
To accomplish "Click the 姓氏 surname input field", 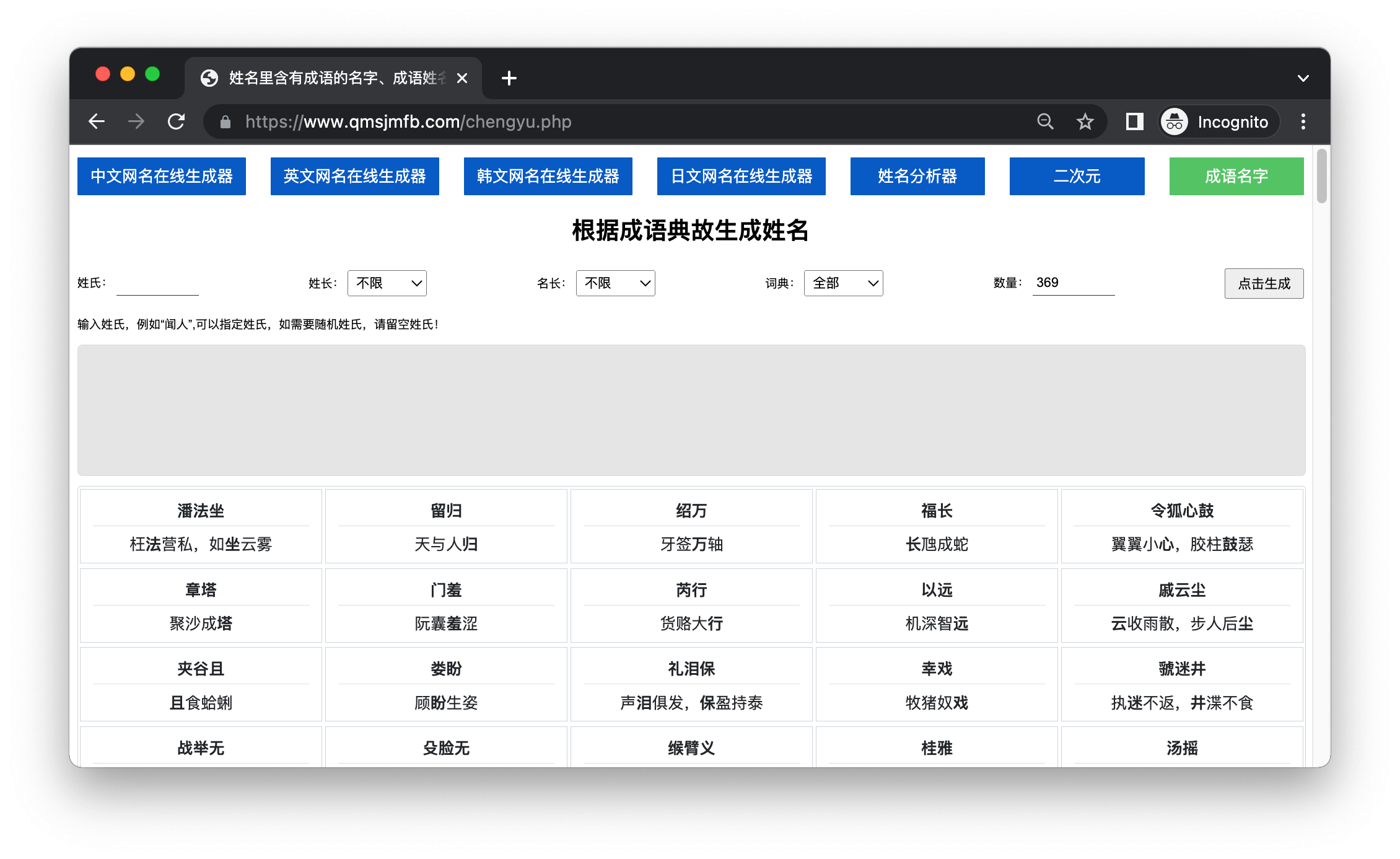I will [x=157, y=283].
